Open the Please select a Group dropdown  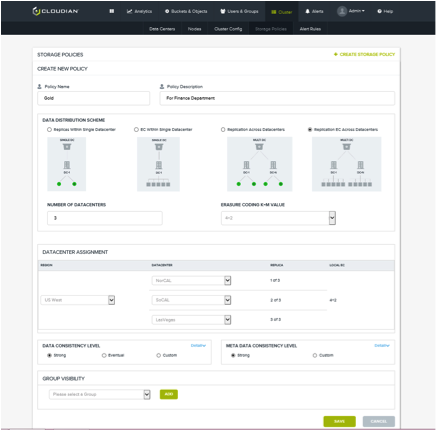[100, 394]
